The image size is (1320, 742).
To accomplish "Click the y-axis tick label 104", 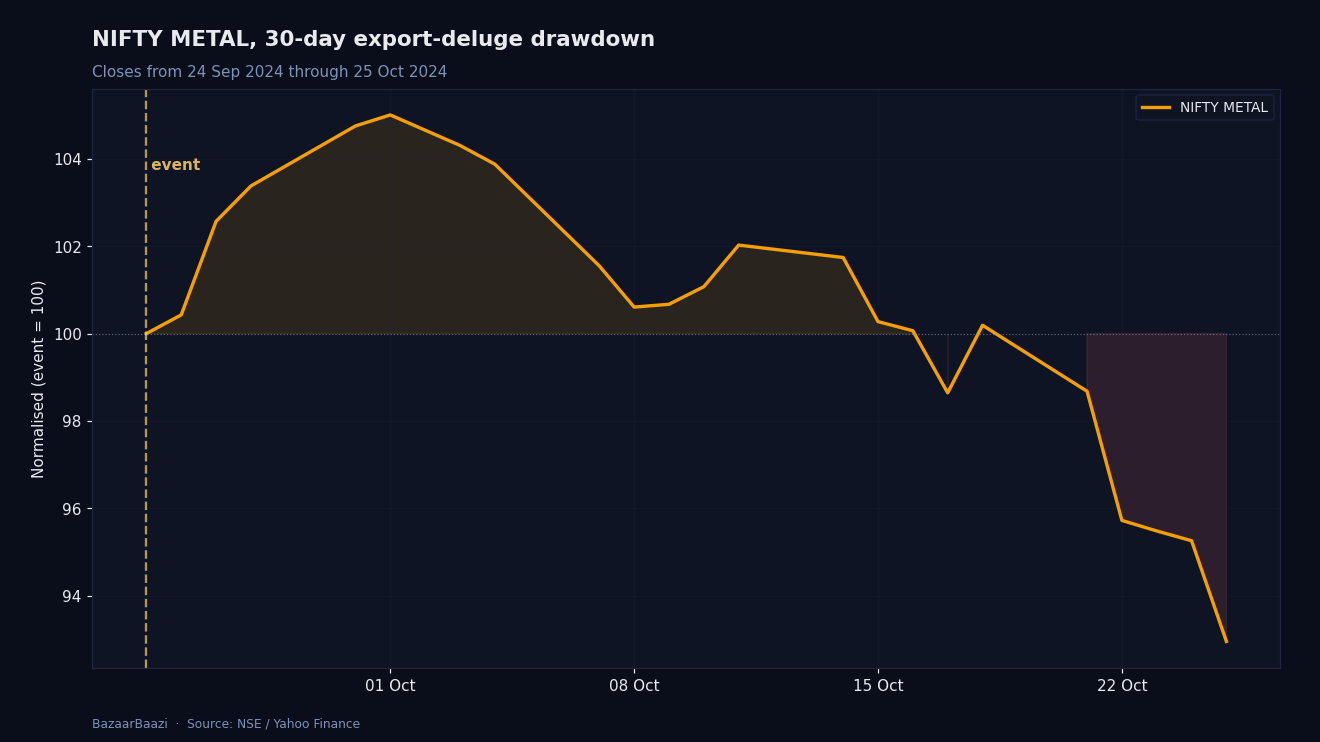I will pos(69,160).
